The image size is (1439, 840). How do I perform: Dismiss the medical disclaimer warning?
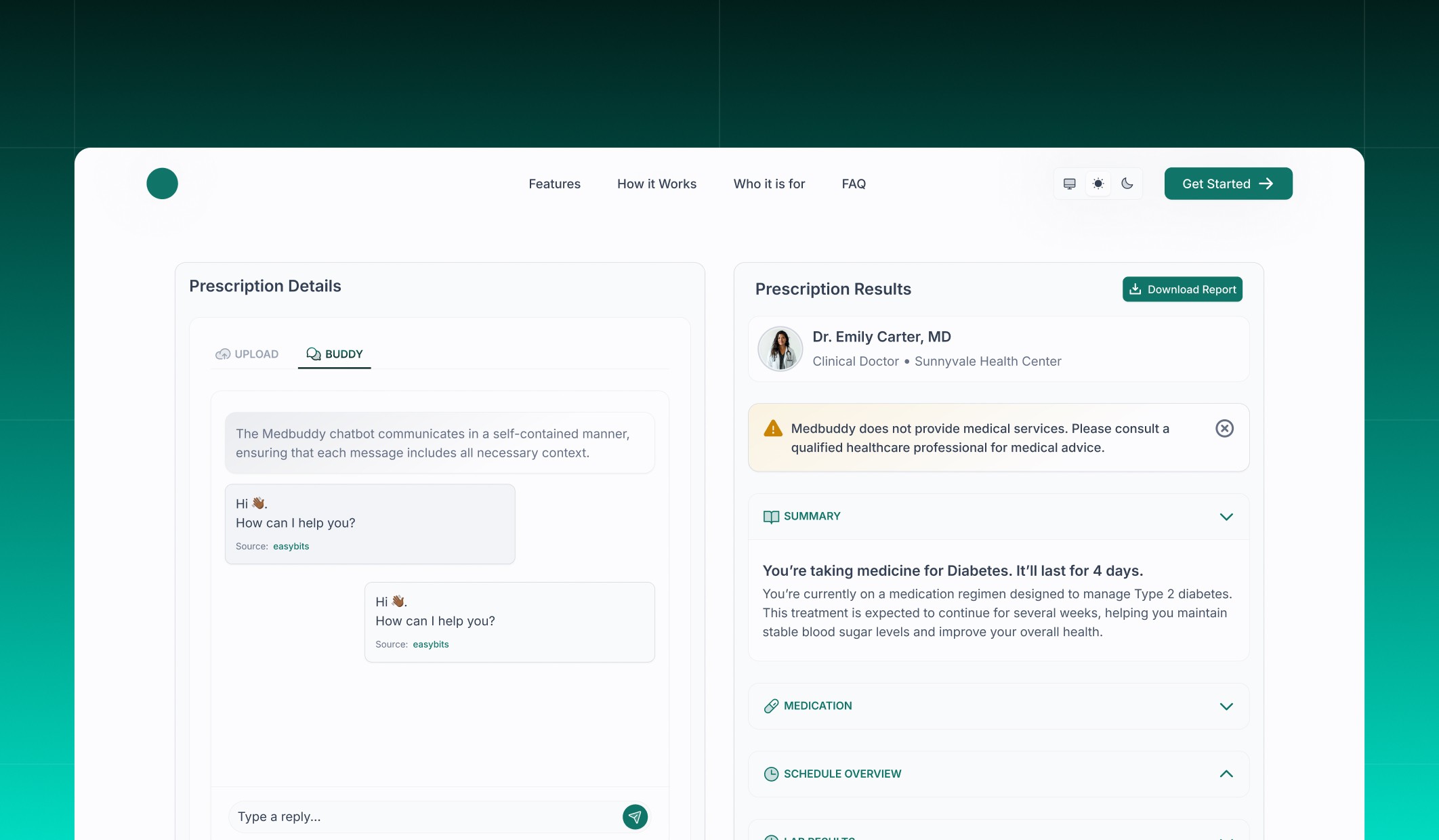(x=1224, y=429)
